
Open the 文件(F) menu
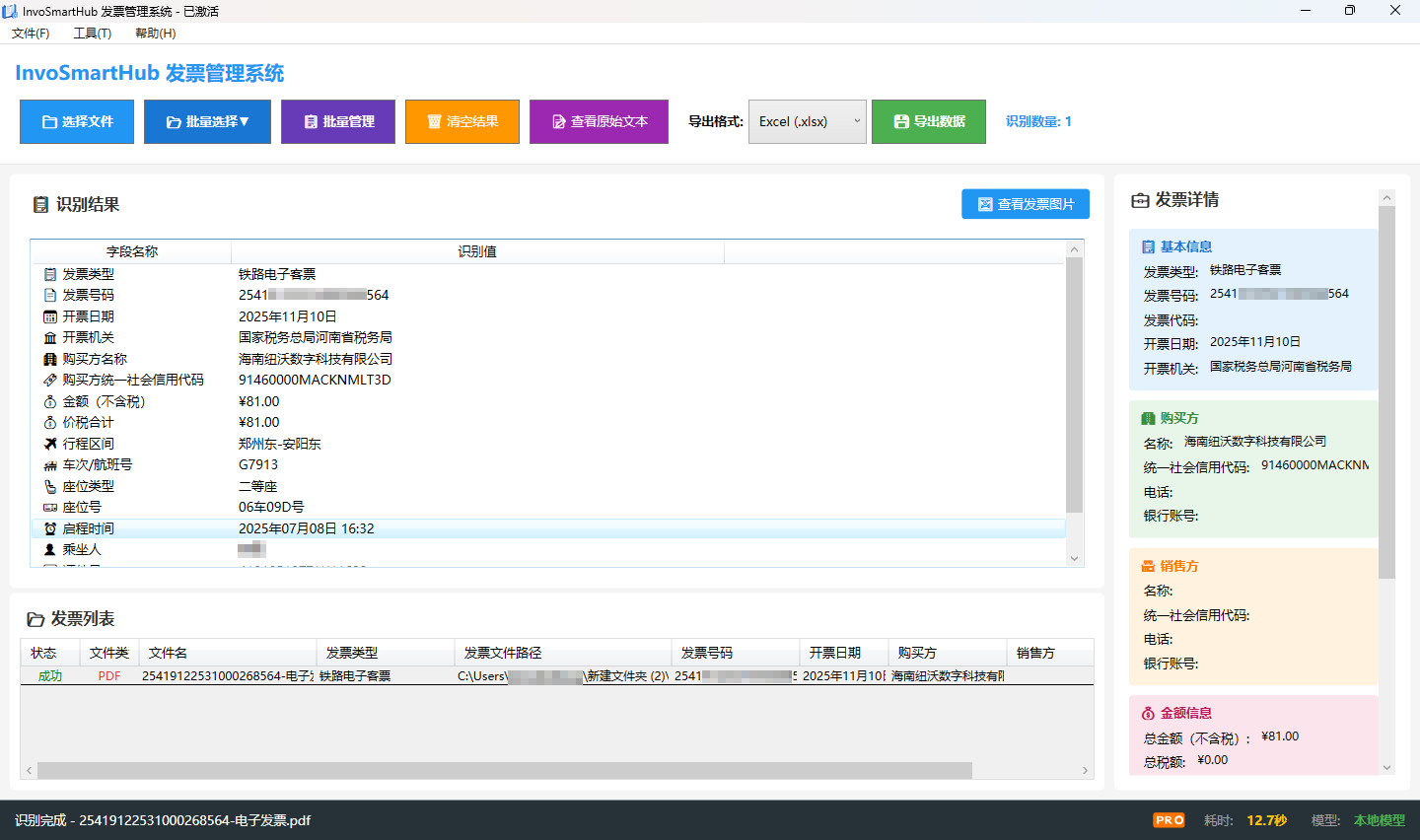(x=31, y=33)
